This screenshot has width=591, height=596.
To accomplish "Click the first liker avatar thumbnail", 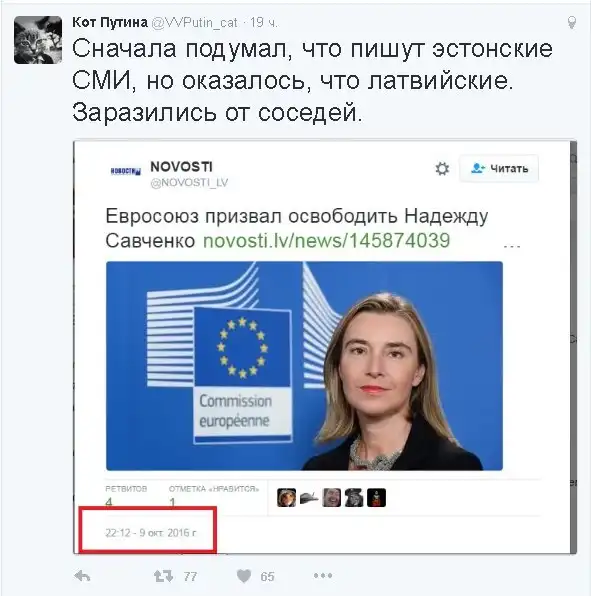I will tap(287, 498).
